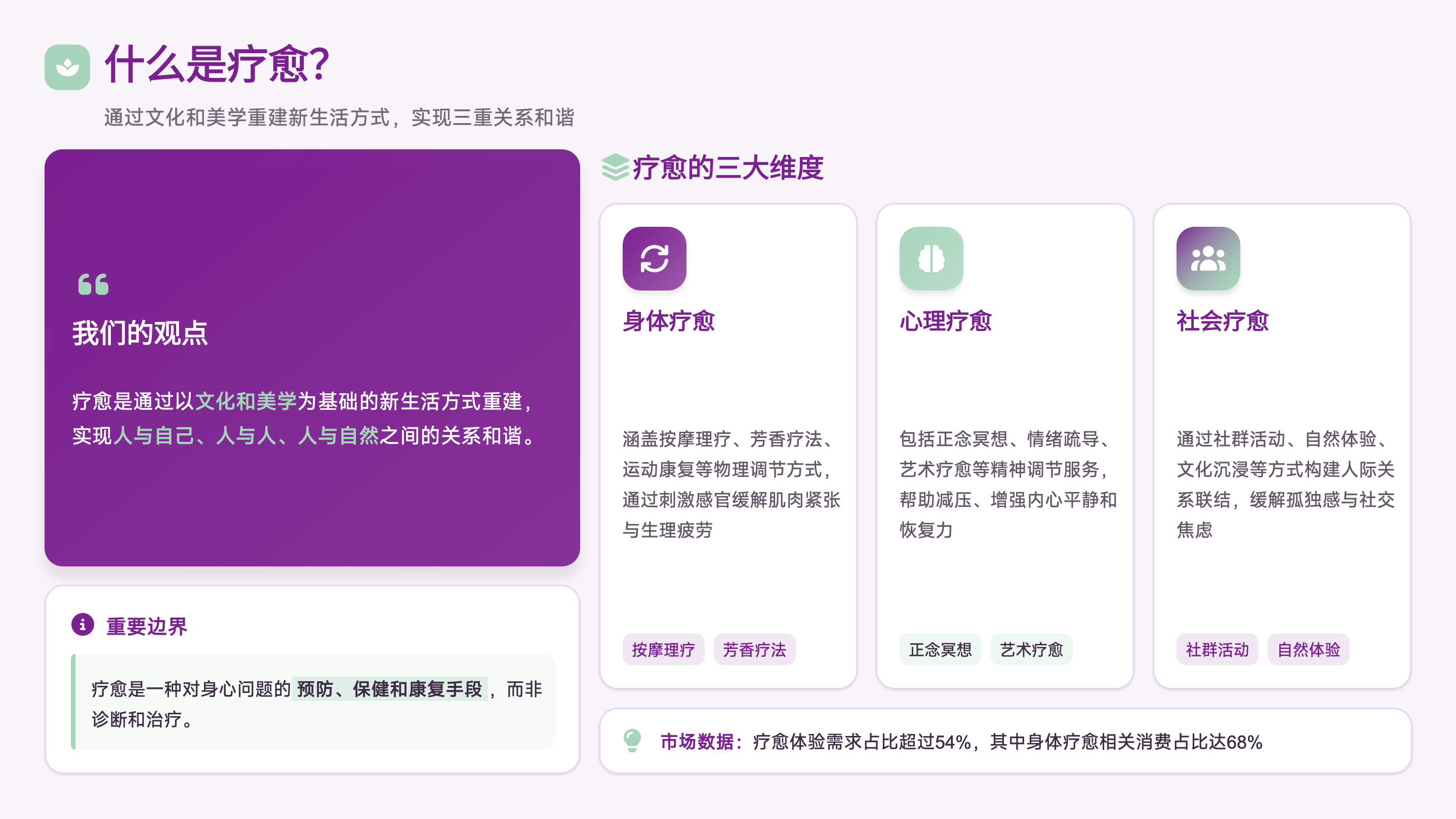Click the refresh arrows icon above 身体疗愈
The height and width of the screenshot is (819, 1456).
pyautogui.click(x=655, y=259)
